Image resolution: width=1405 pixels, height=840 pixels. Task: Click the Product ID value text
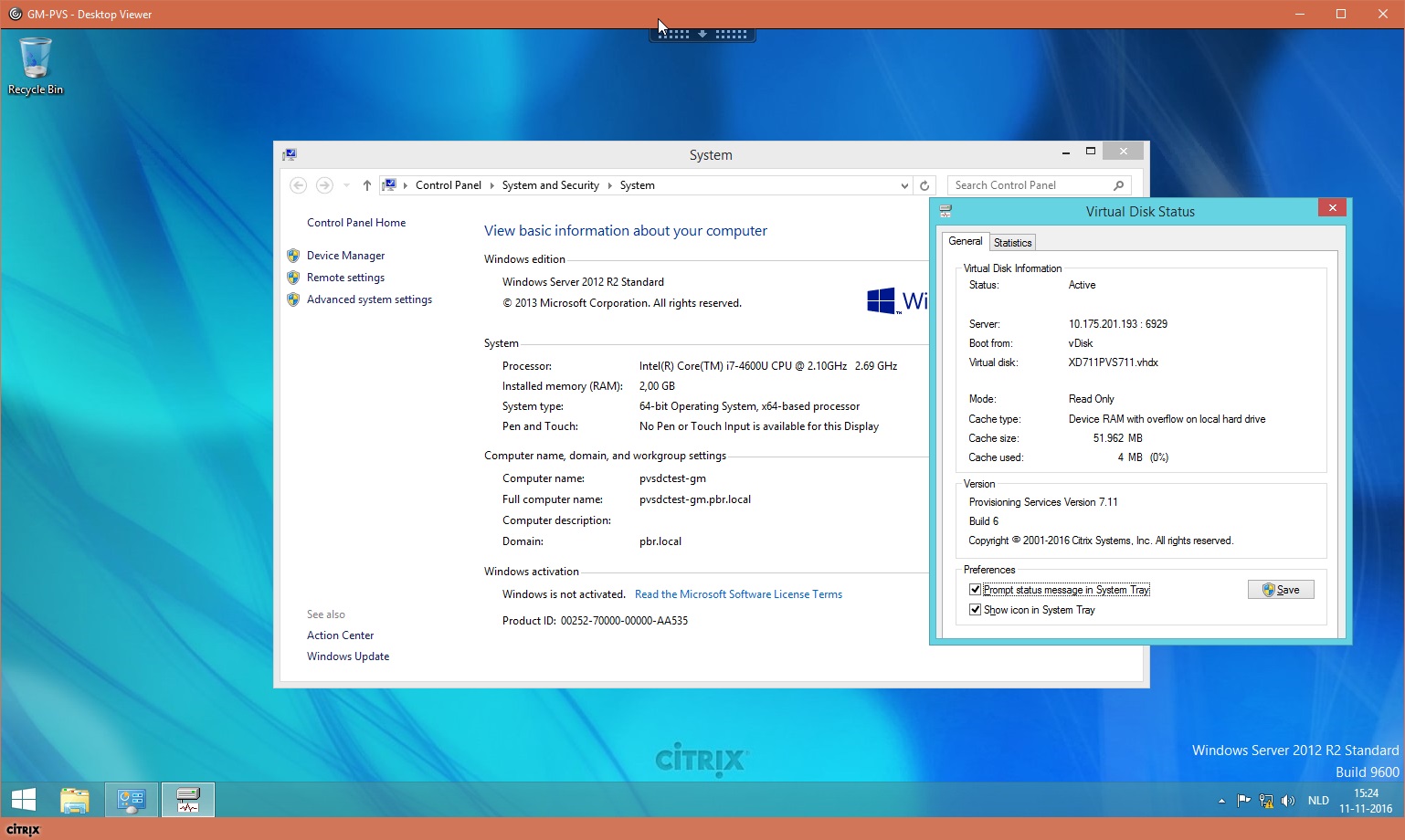point(624,621)
